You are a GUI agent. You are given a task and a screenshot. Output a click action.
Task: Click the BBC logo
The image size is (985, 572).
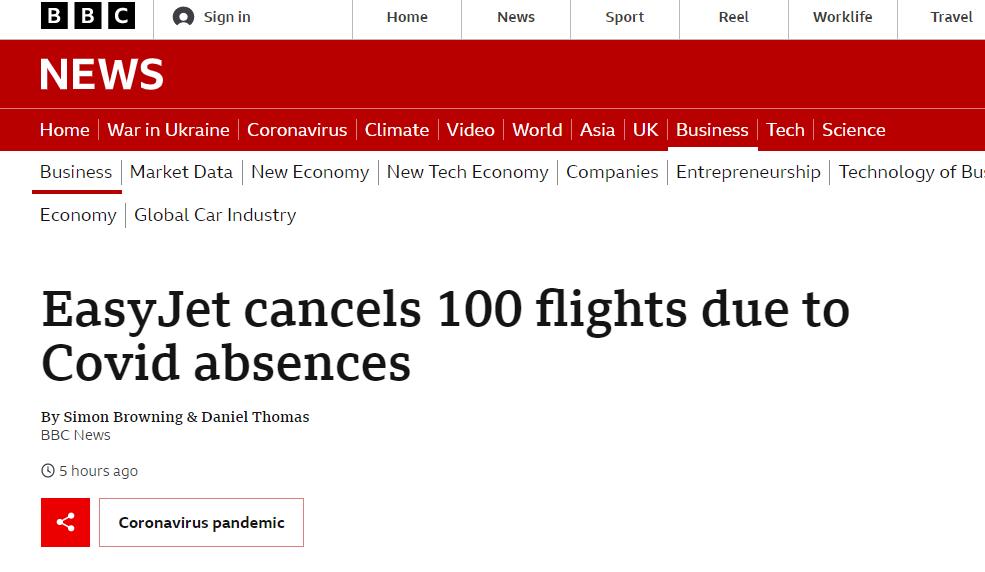point(87,16)
